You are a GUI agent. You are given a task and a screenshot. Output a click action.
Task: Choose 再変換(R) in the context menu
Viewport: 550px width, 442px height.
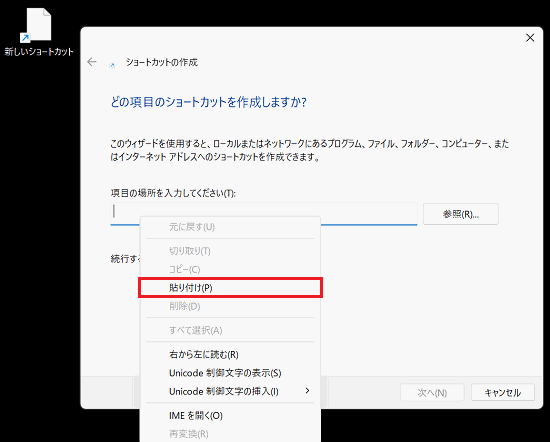click(230, 434)
